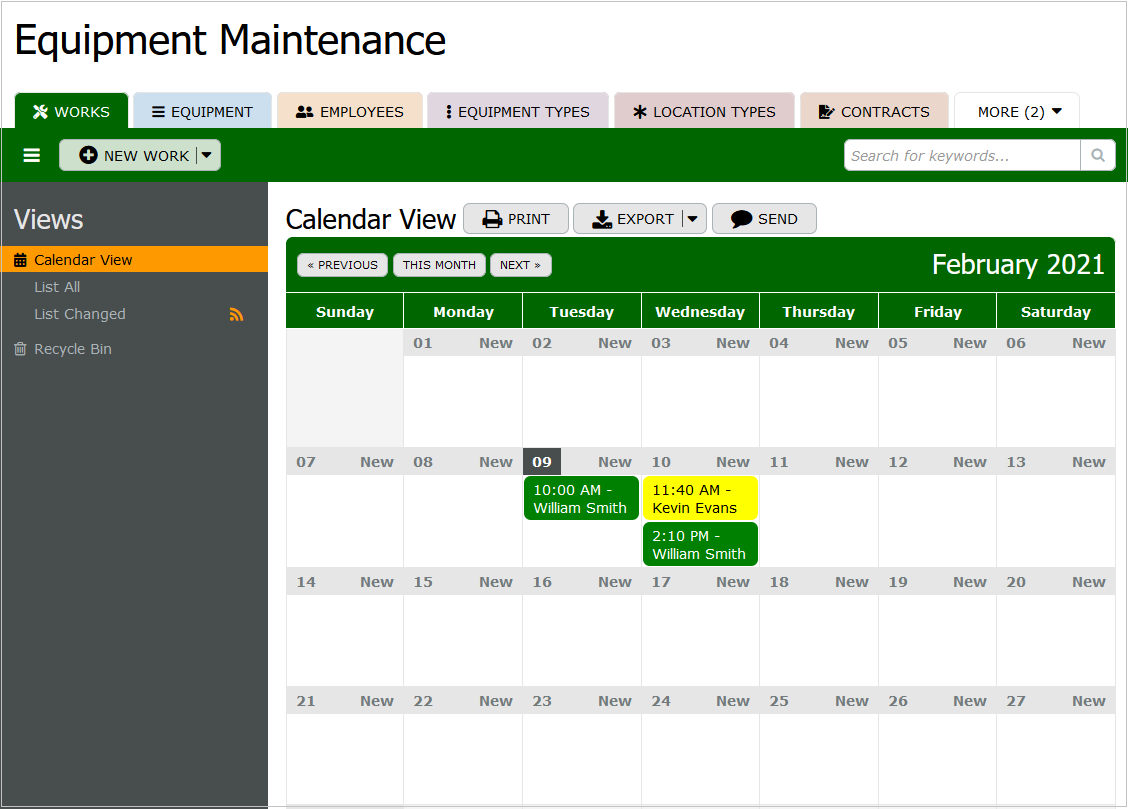1128x809 pixels.
Task: Click the RSS feed icon beside List Changed
Action: click(236, 314)
